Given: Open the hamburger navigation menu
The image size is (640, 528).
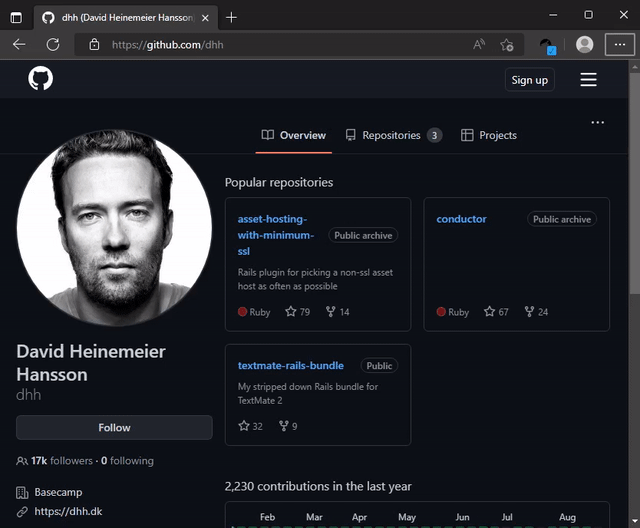Looking at the screenshot, I should tap(588, 80).
